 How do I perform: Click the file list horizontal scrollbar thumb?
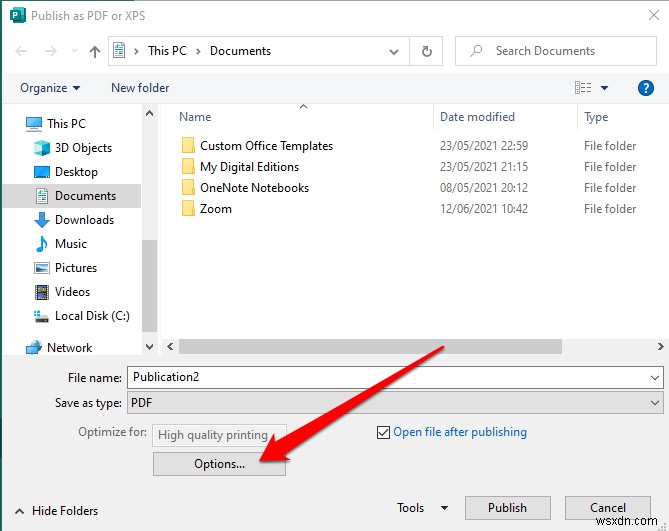(370, 347)
